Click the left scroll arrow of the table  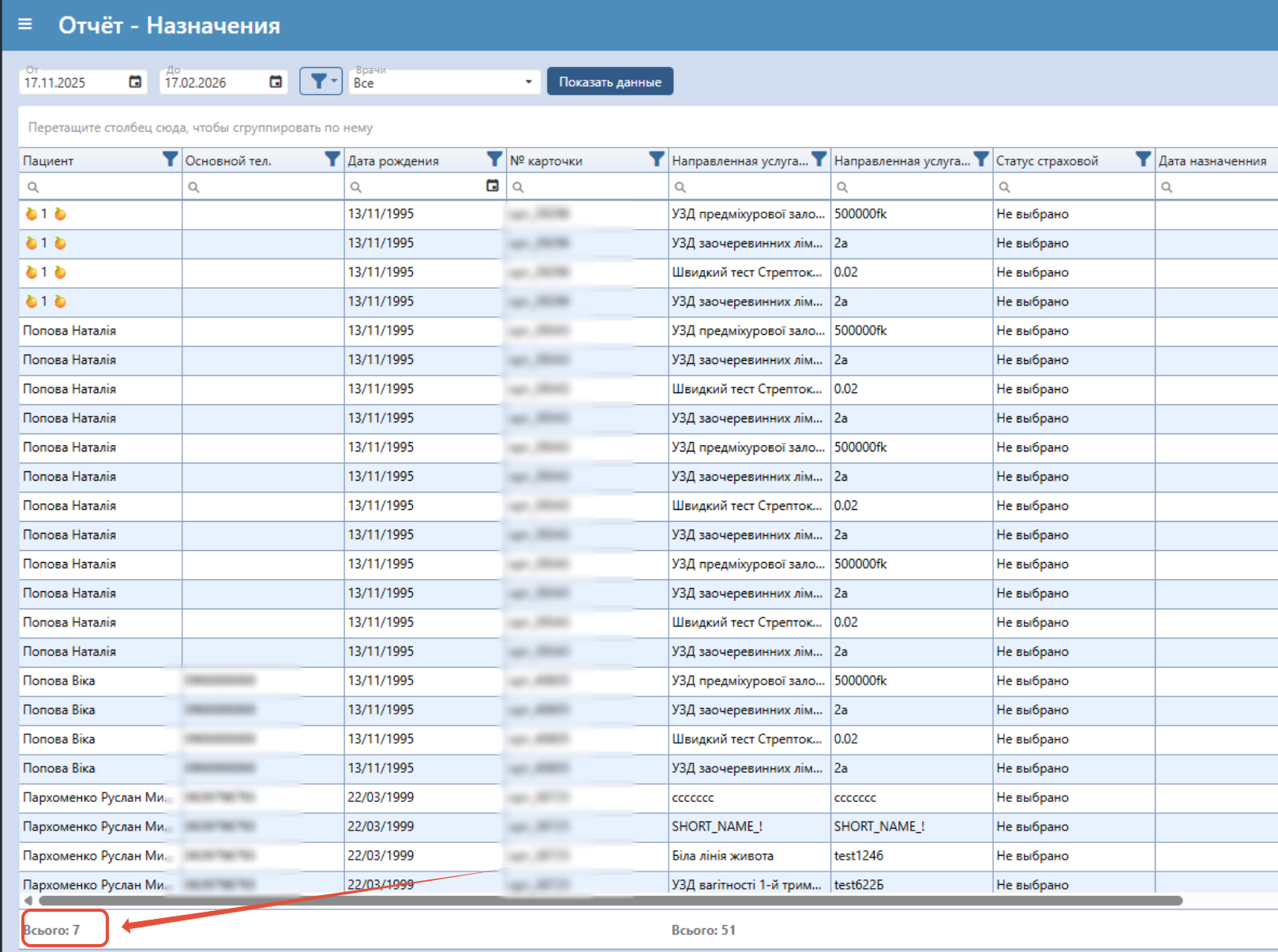(x=28, y=901)
